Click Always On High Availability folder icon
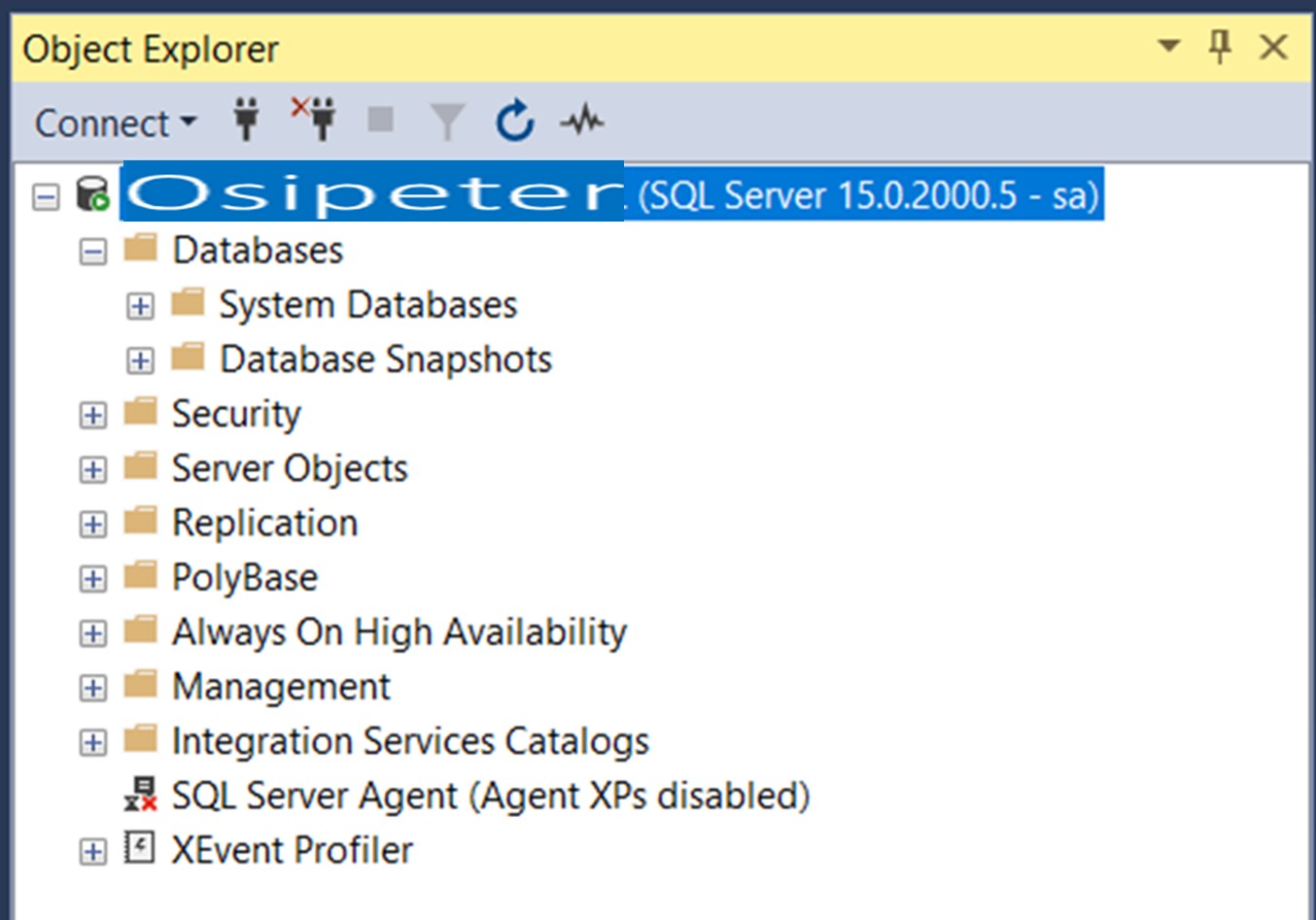 point(141,629)
